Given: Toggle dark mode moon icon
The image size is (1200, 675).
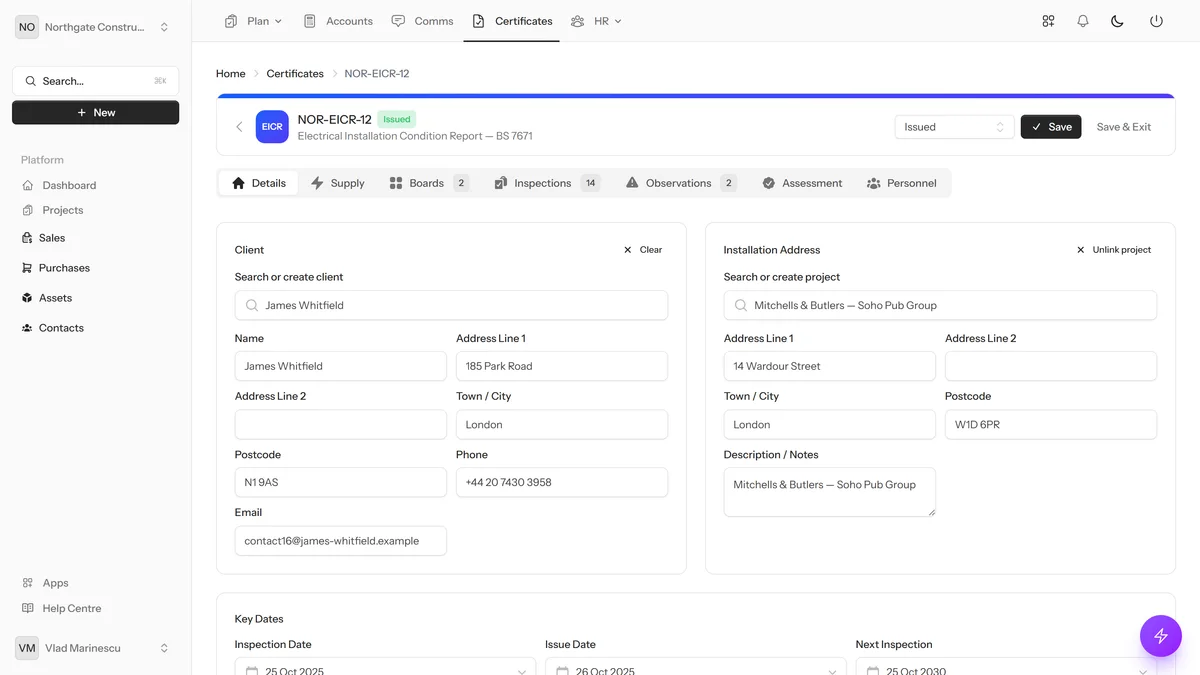Looking at the screenshot, I should click(1118, 21).
